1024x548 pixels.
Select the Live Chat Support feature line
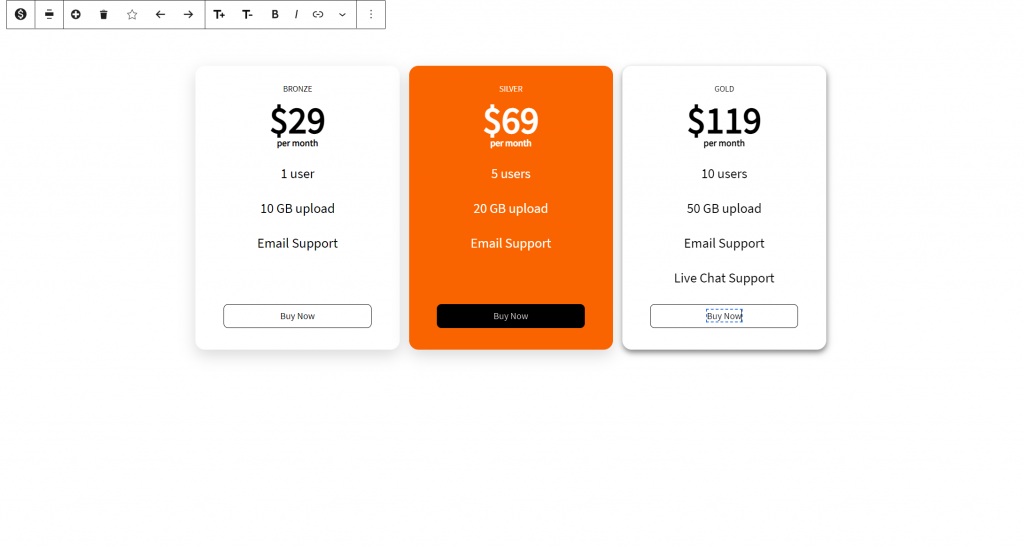pos(724,278)
